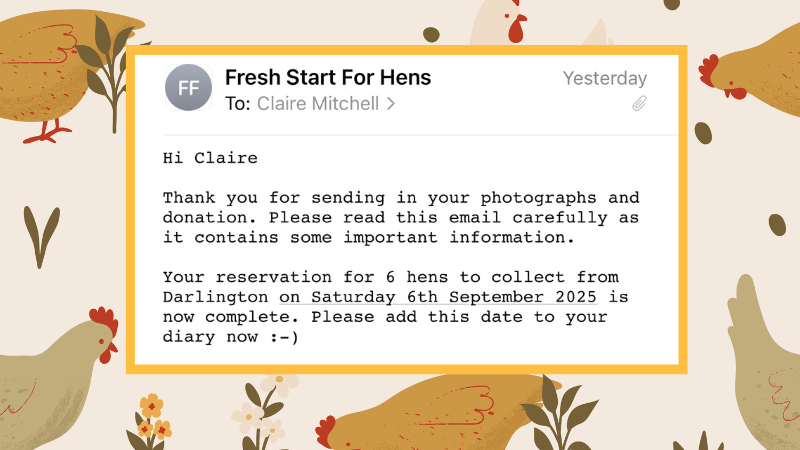This screenshot has width=800, height=450.
Task: Open the paperclip attachment icon
Action: pos(638,103)
